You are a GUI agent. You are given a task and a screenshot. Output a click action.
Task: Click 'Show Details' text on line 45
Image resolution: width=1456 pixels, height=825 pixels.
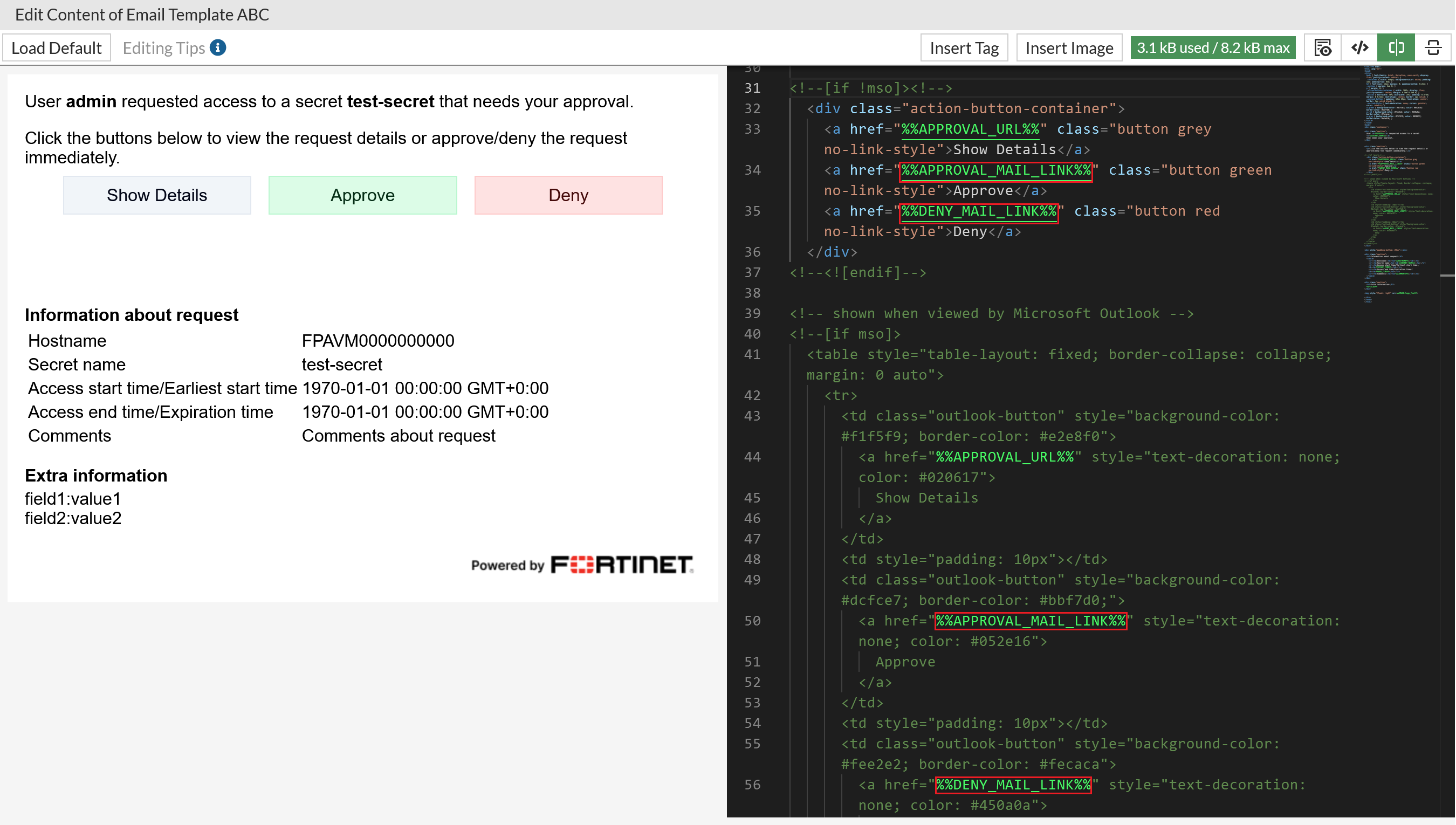click(926, 498)
